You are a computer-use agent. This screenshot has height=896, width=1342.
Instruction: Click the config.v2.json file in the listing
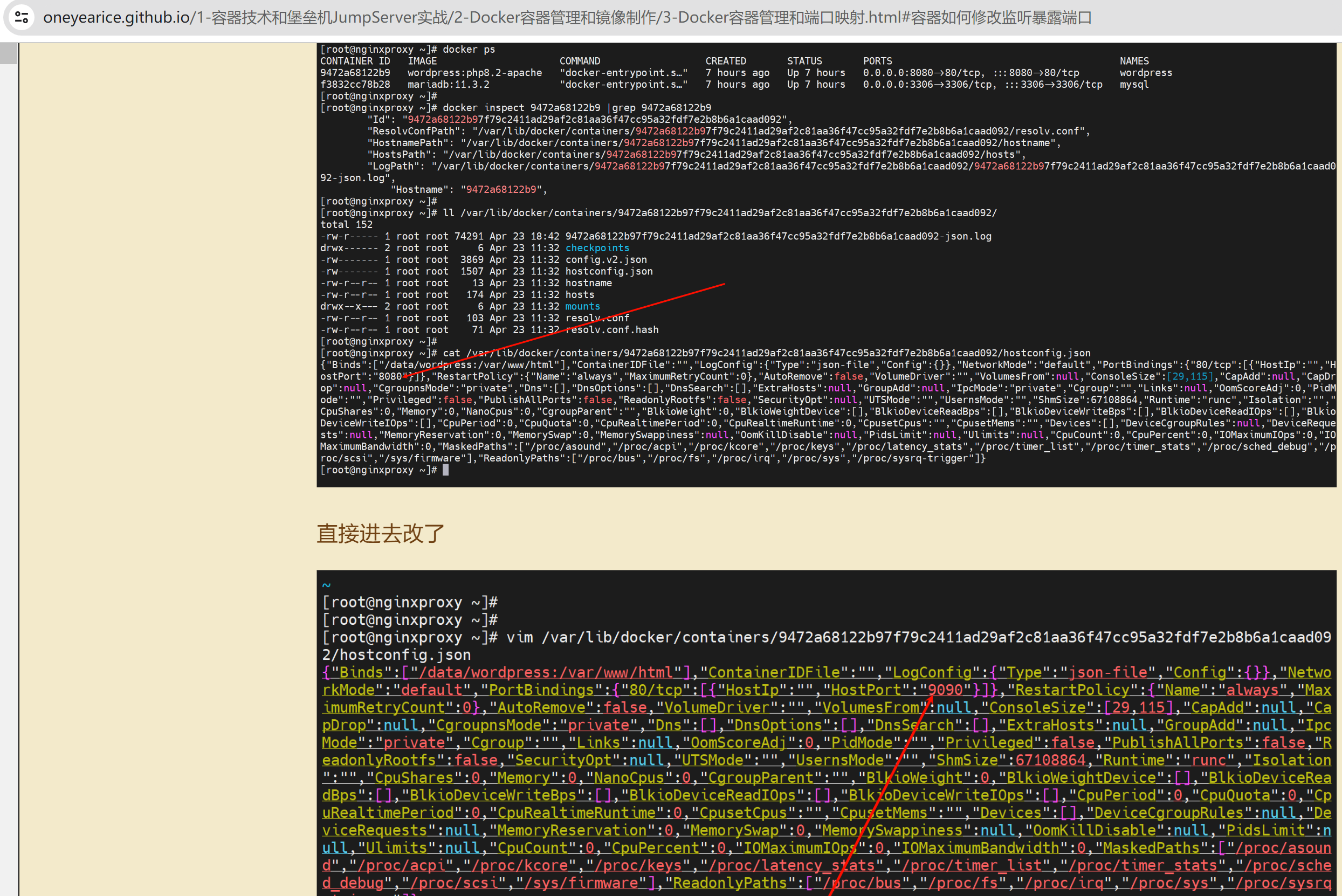[606, 259]
